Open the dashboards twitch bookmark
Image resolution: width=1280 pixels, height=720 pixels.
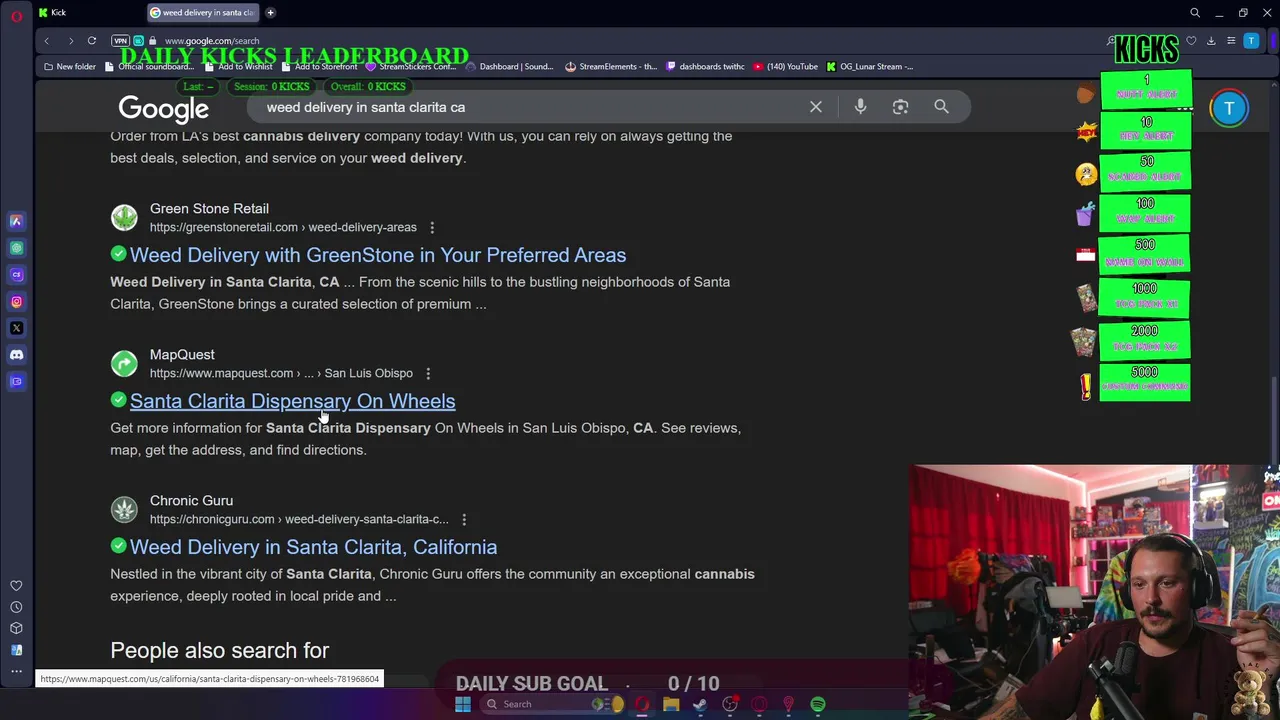pos(705,67)
